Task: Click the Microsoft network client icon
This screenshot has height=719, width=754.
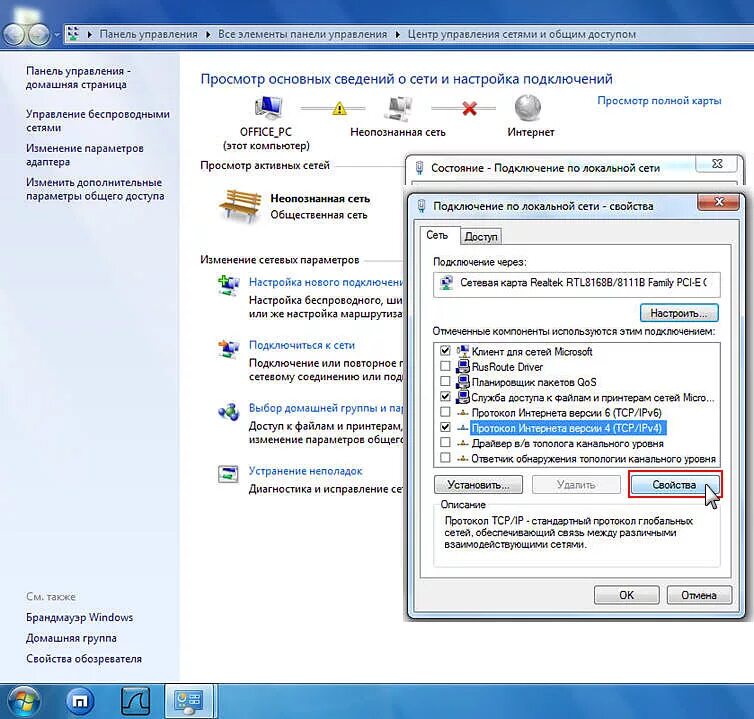Action: 463,351
